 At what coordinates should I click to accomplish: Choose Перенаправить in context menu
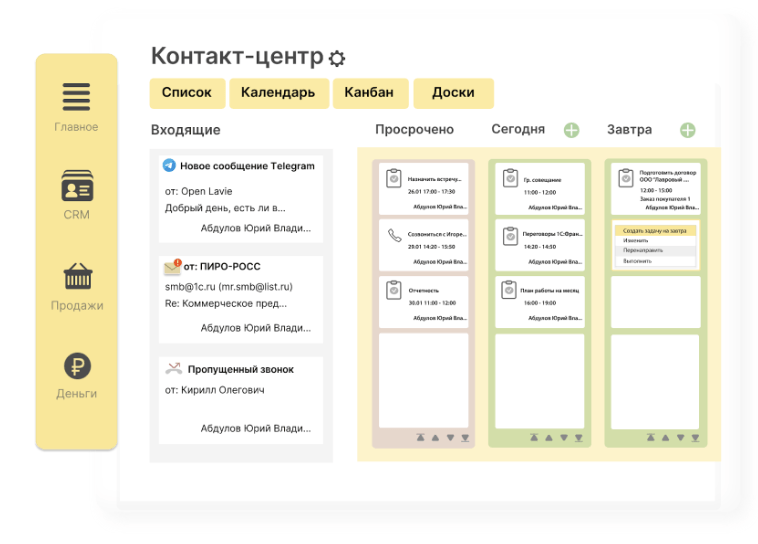tap(655, 250)
